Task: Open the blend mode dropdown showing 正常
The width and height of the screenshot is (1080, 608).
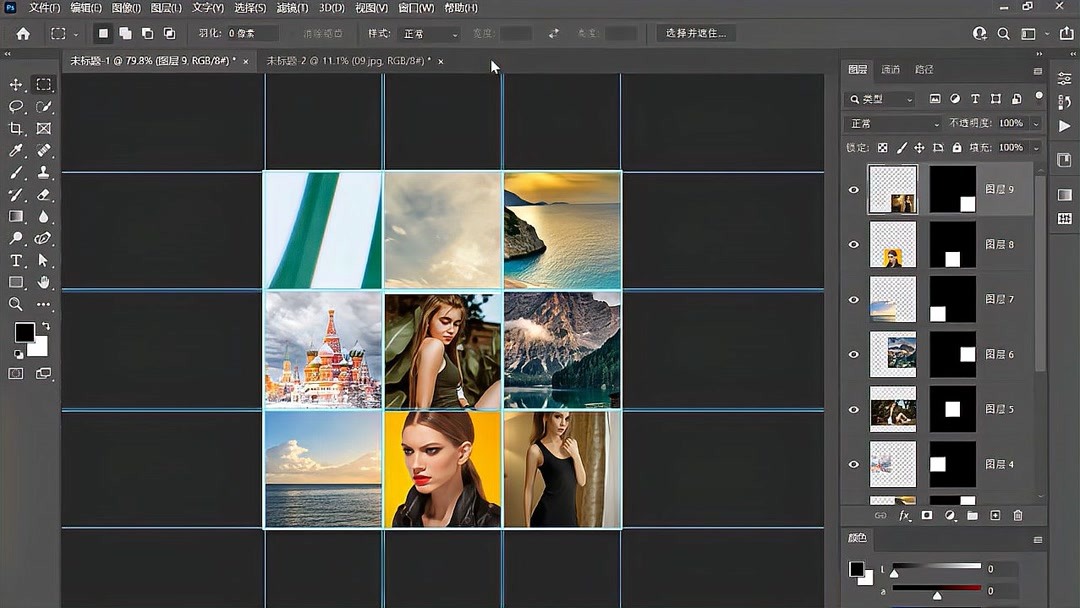Action: [893, 123]
